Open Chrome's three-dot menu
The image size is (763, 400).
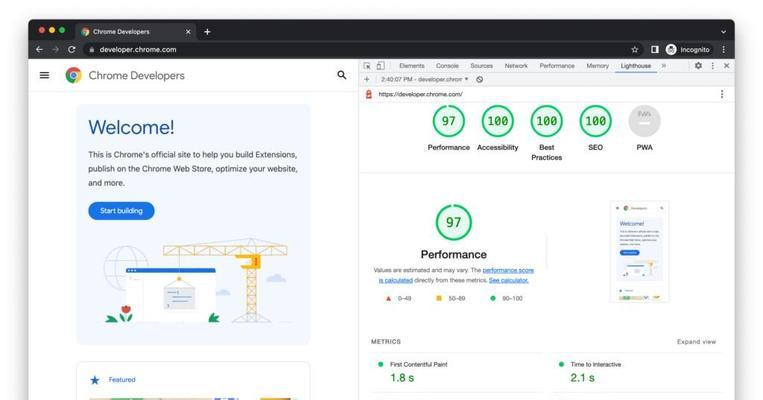coord(724,50)
